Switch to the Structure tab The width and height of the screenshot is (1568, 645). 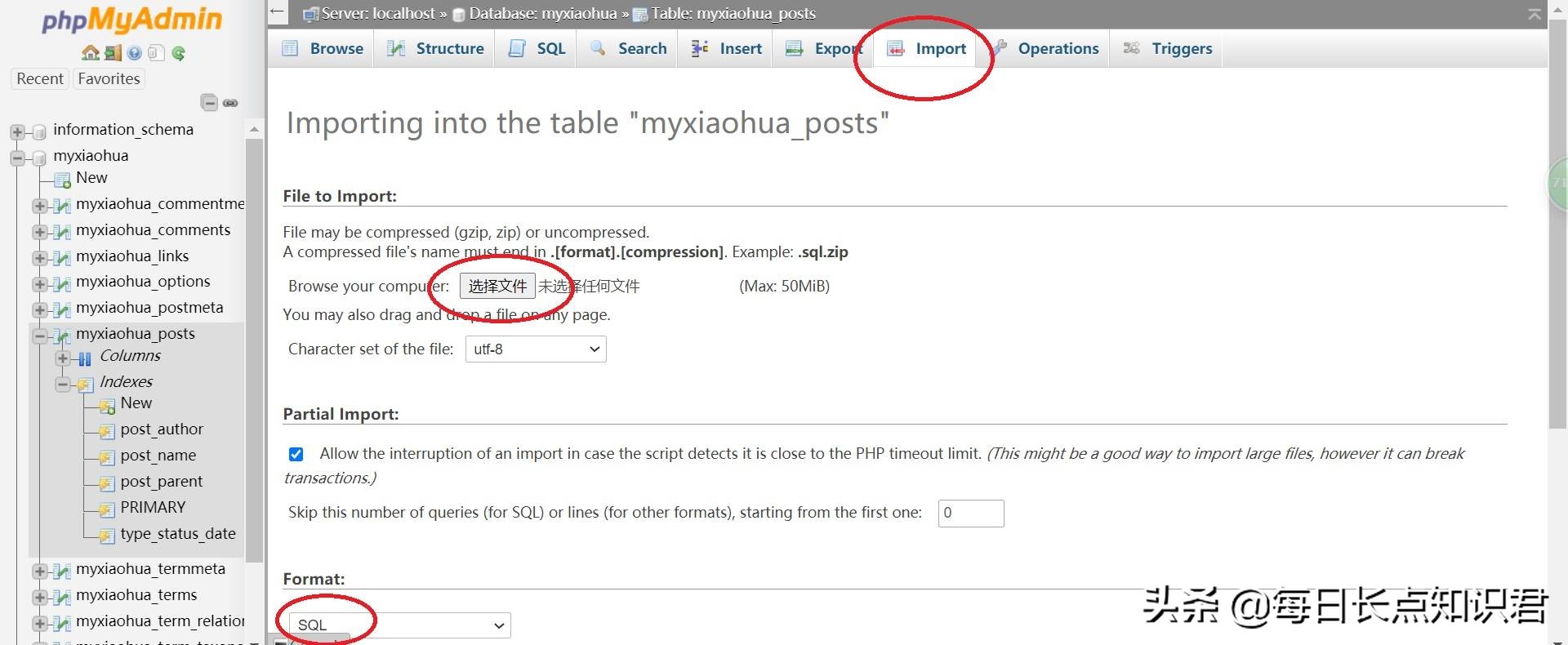[x=435, y=49]
